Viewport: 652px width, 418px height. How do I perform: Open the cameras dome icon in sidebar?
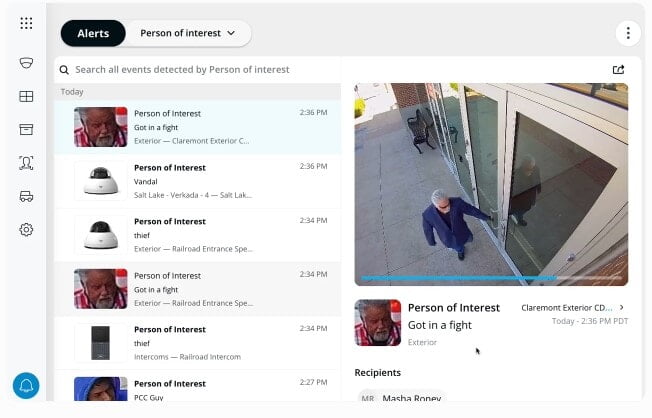coord(26,63)
